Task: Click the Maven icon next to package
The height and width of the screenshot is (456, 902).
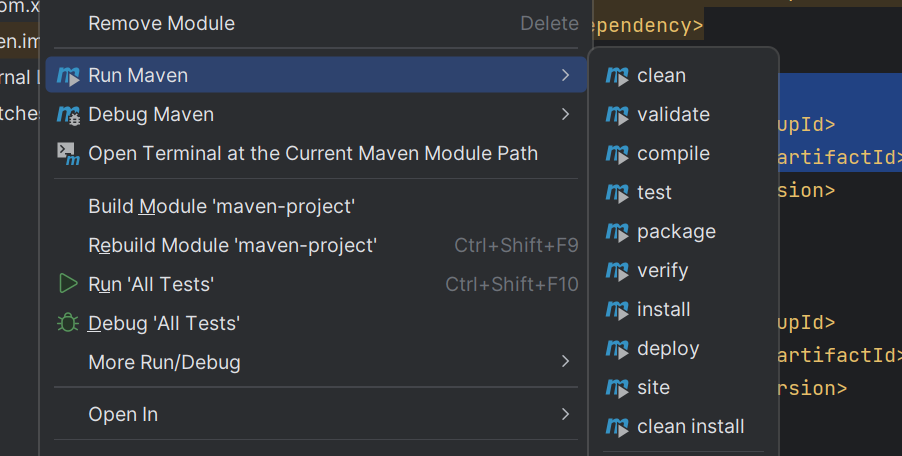Action: click(617, 232)
